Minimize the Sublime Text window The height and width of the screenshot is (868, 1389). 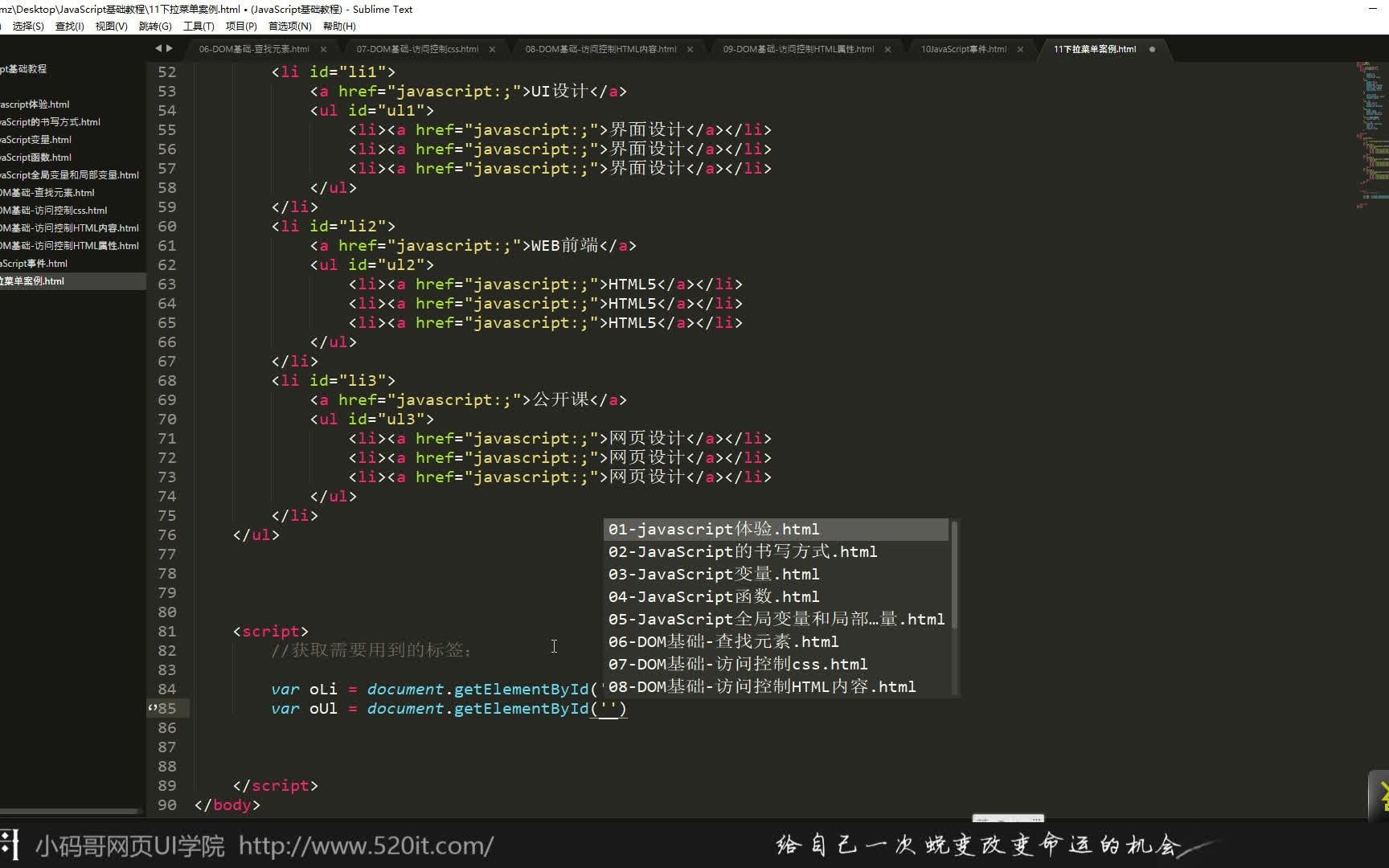[x=1372, y=9]
